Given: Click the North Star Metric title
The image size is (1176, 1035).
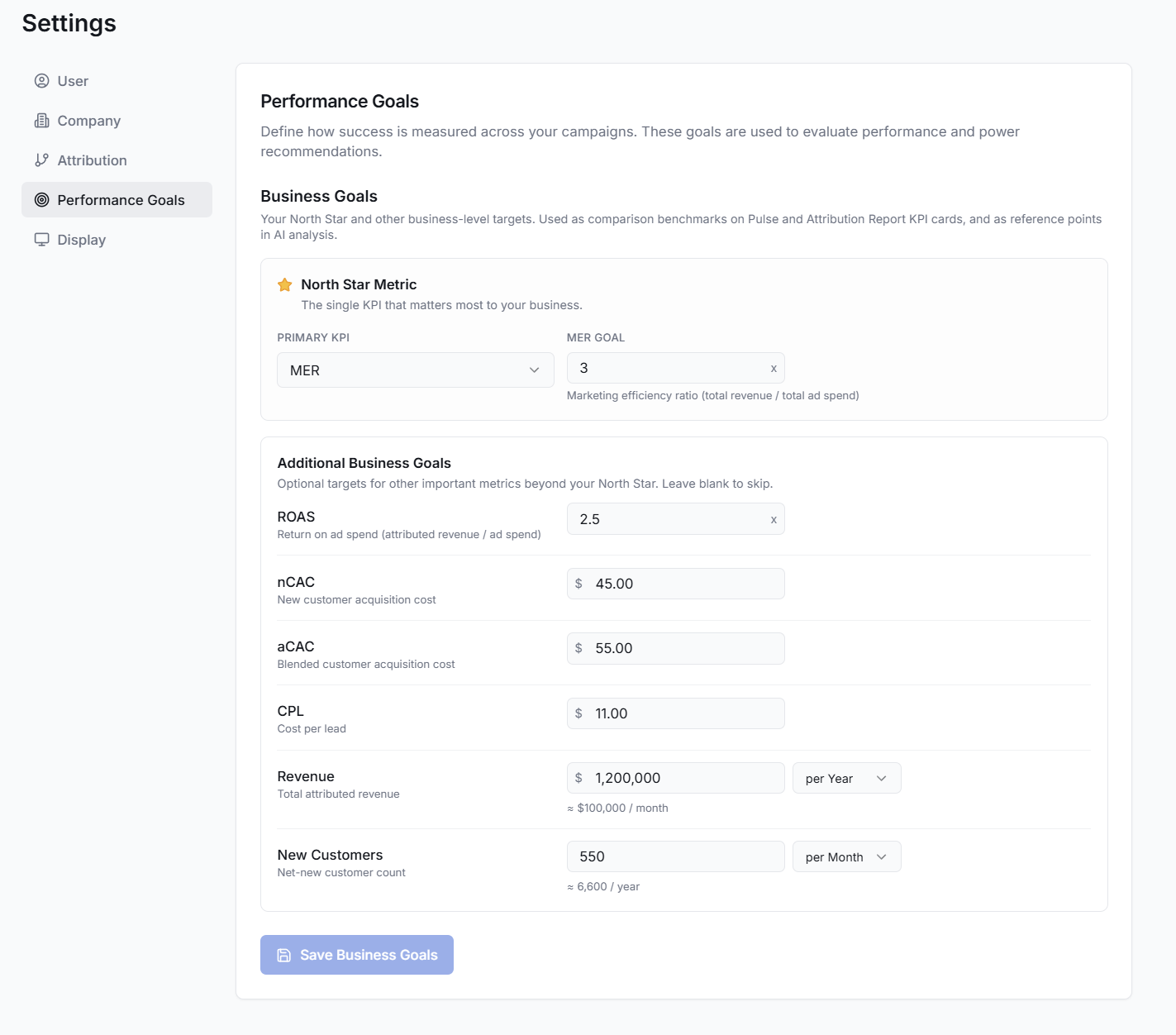Looking at the screenshot, I should click(x=359, y=284).
